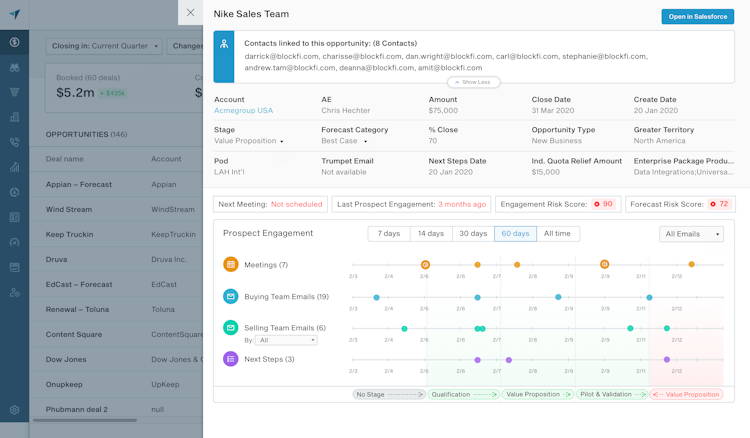The width and height of the screenshot is (750, 438).
Task: Open the binoculars icon in left sidebar
Action: click(x=14, y=67)
